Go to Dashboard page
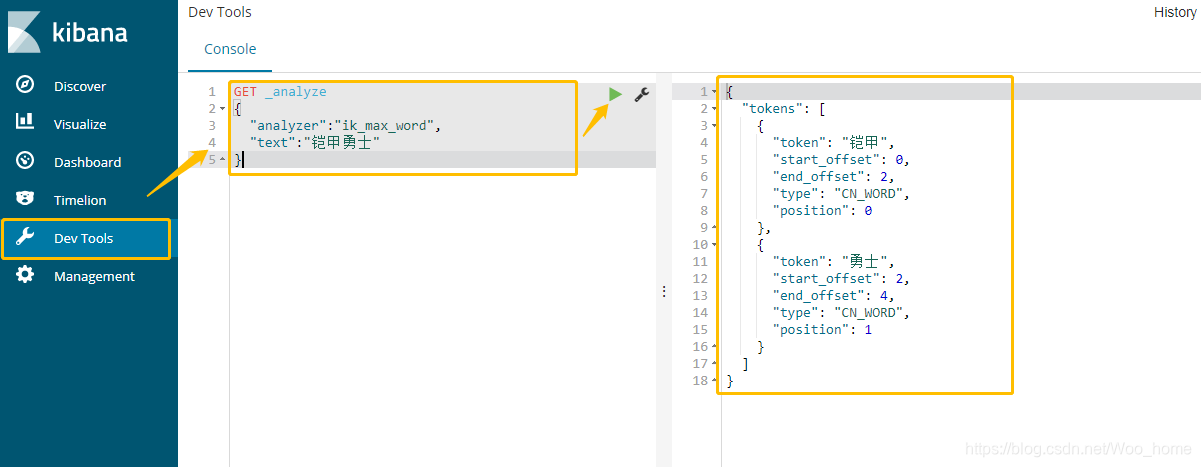This screenshot has height=467, width=1201. (88, 162)
